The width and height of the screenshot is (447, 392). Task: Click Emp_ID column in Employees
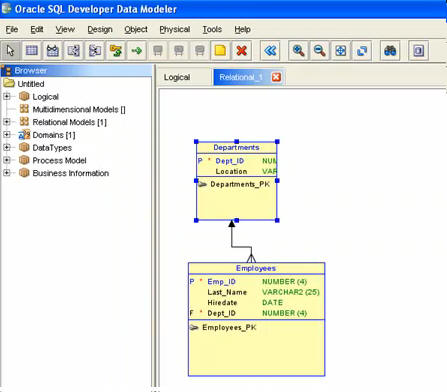pyautogui.click(x=221, y=282)
